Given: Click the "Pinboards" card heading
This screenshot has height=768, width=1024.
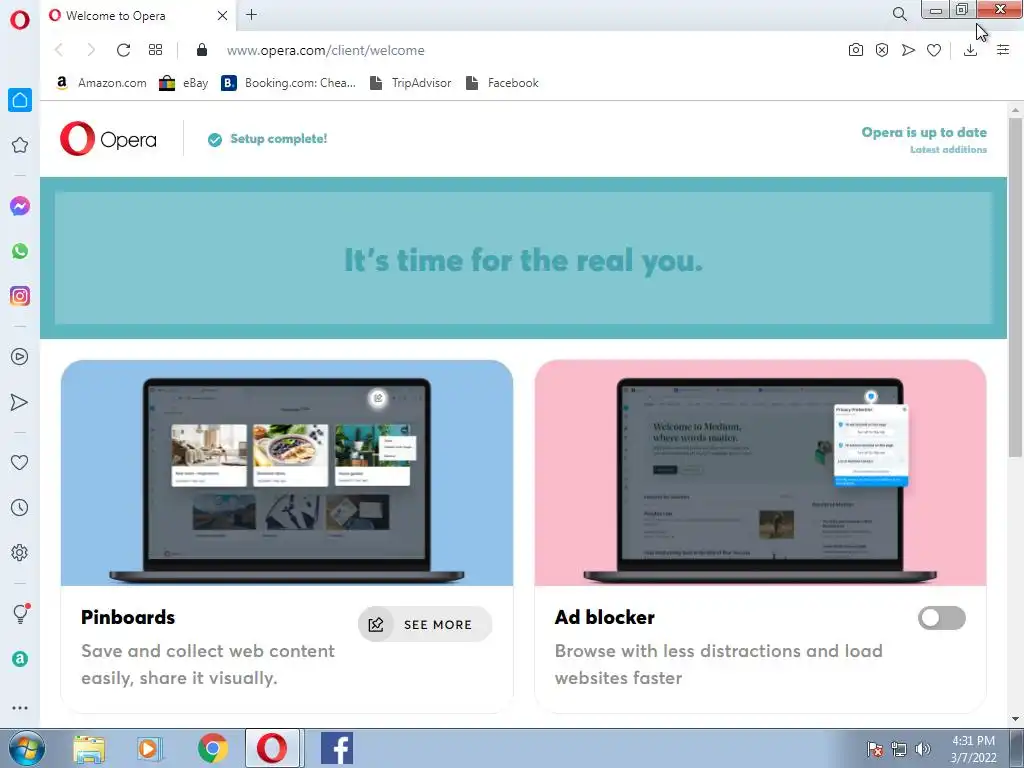Looking at the screenshot, I should tap(128, 617).
